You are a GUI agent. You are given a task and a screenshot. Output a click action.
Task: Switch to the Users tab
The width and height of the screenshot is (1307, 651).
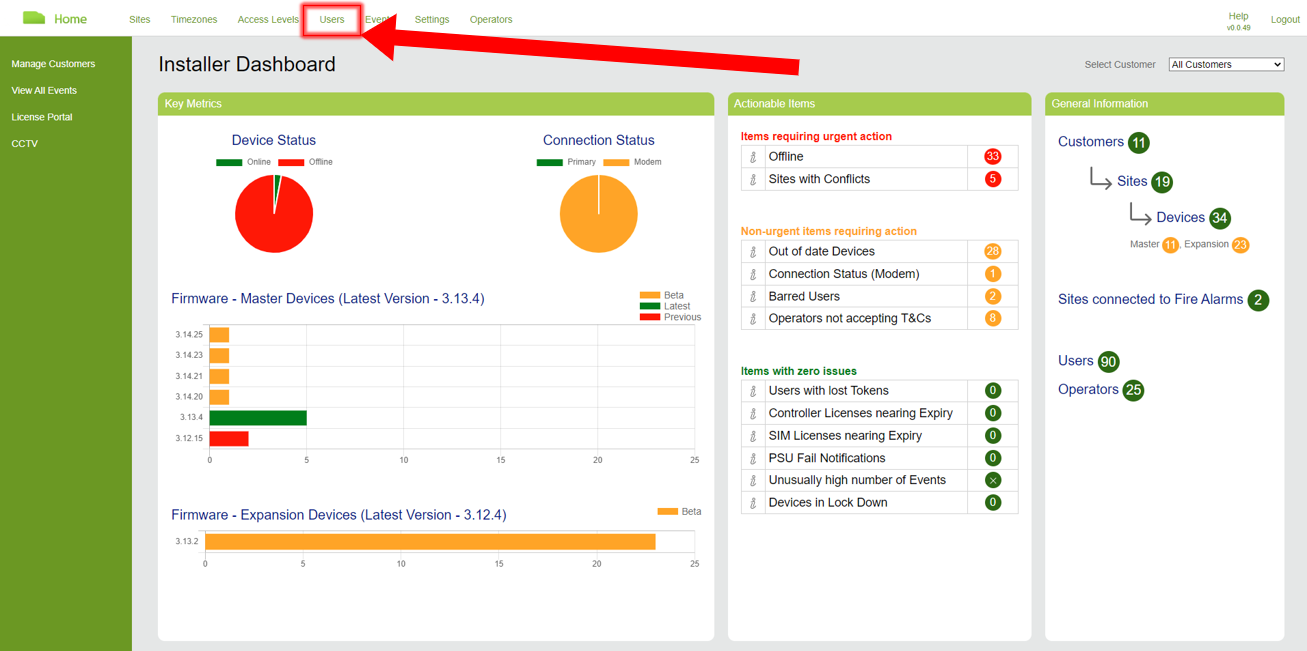[330, 19]
